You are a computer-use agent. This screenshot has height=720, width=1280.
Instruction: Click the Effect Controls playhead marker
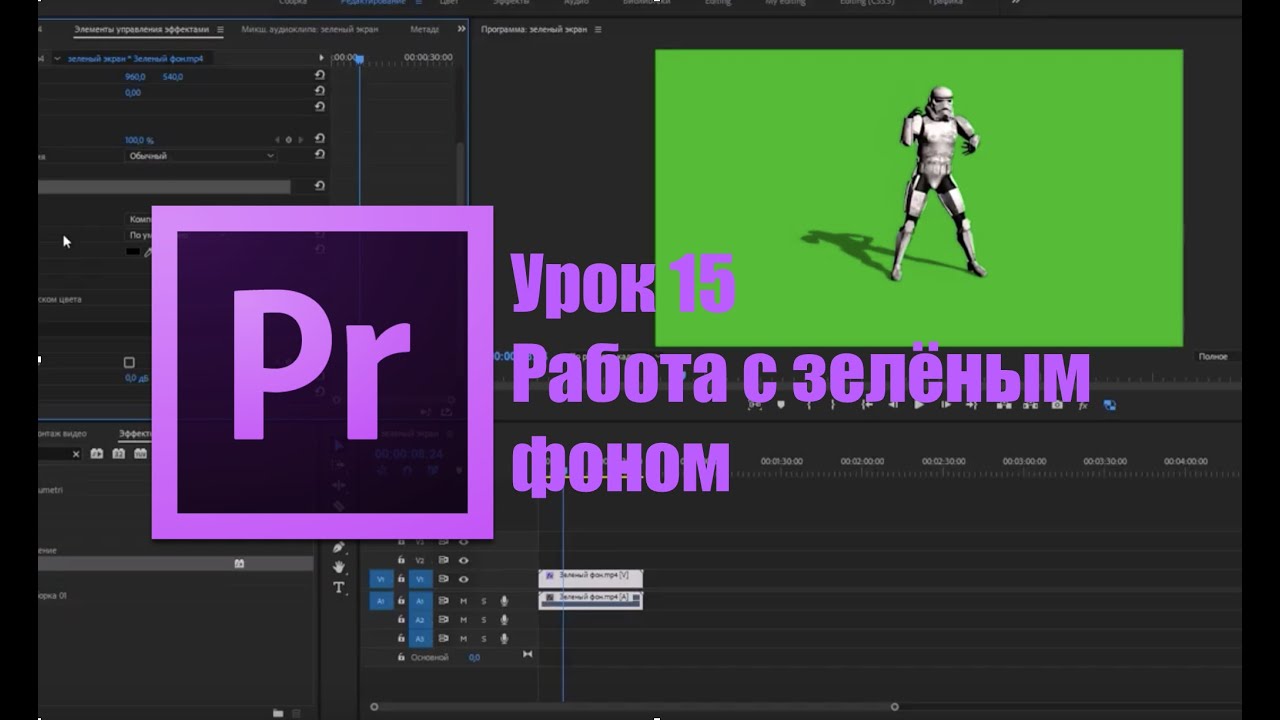(x=359, y=59)
